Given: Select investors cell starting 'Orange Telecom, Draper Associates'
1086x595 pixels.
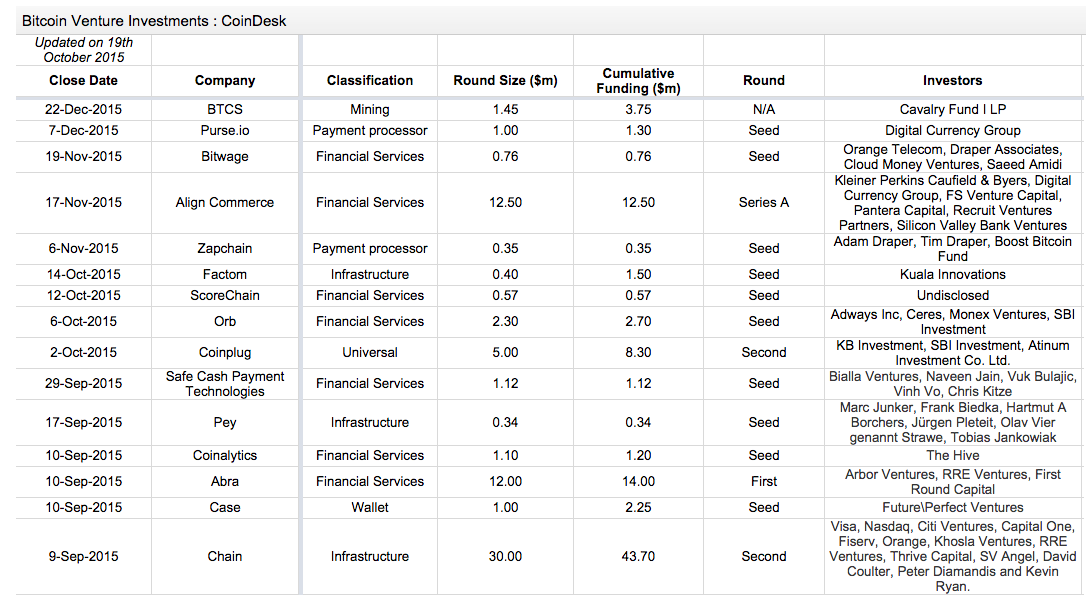Looking at the screenshot, I should (953, 157).
